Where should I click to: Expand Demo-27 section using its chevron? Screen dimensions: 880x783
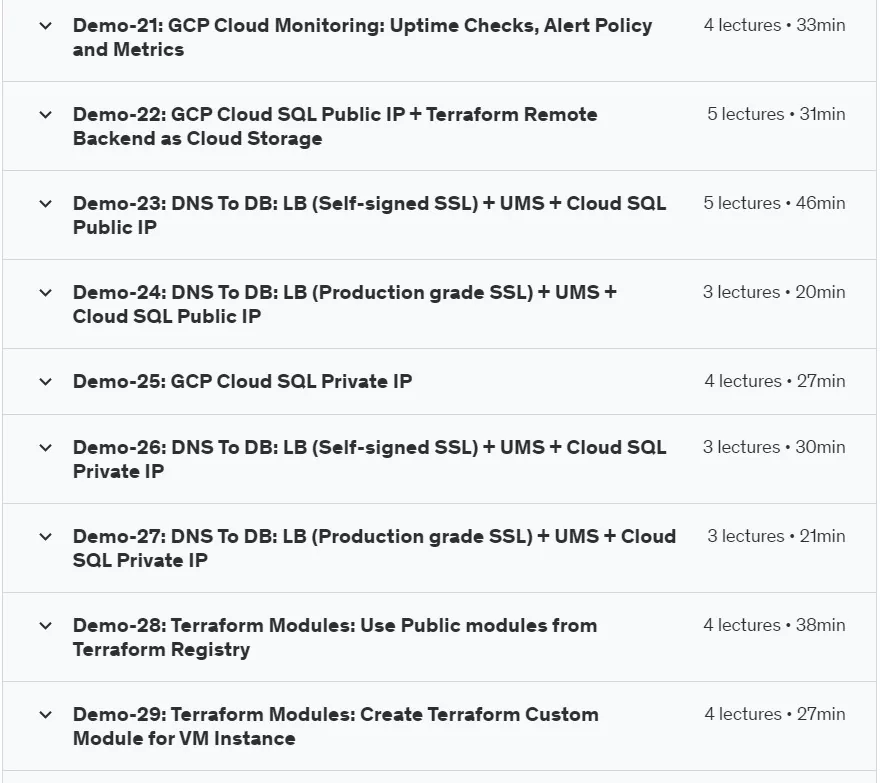45,537
